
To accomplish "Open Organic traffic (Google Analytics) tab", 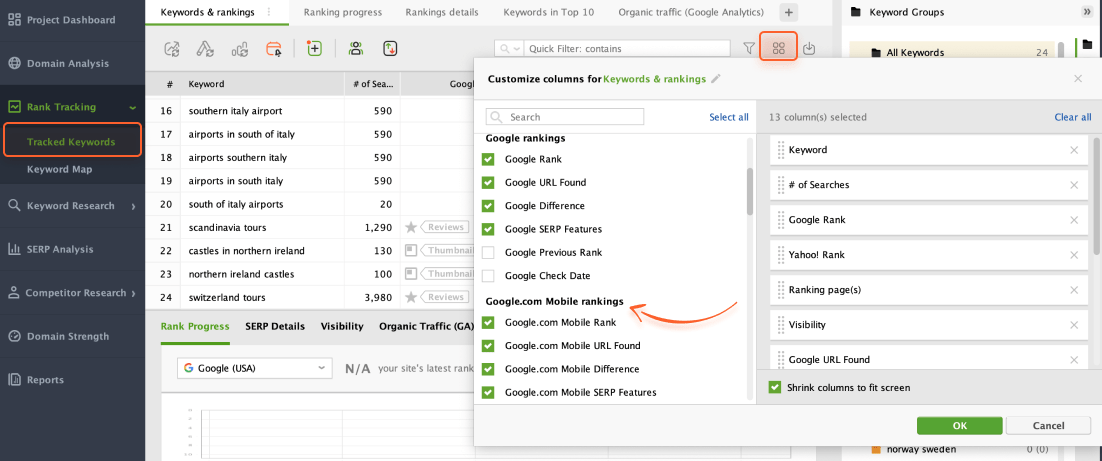I will pyautogui.click(x=691, y=12).
